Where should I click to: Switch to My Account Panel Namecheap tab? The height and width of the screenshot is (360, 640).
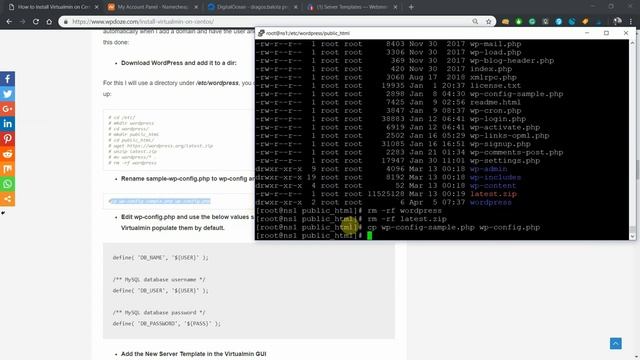click(152, 7)
